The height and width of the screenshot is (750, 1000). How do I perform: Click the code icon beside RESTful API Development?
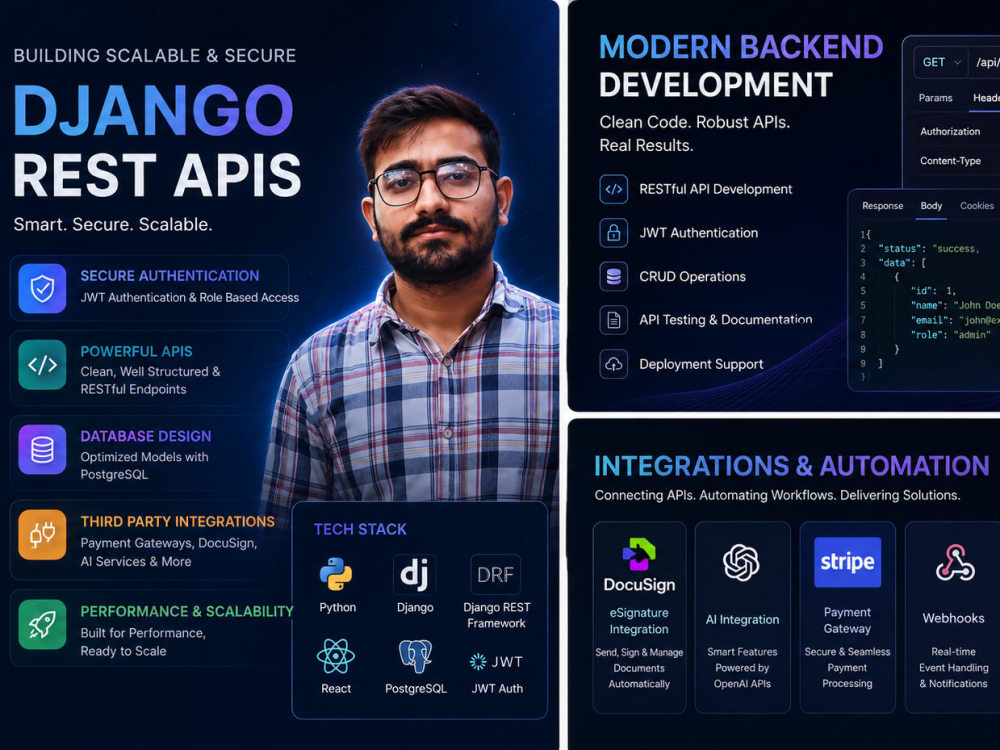click(614, 189)
